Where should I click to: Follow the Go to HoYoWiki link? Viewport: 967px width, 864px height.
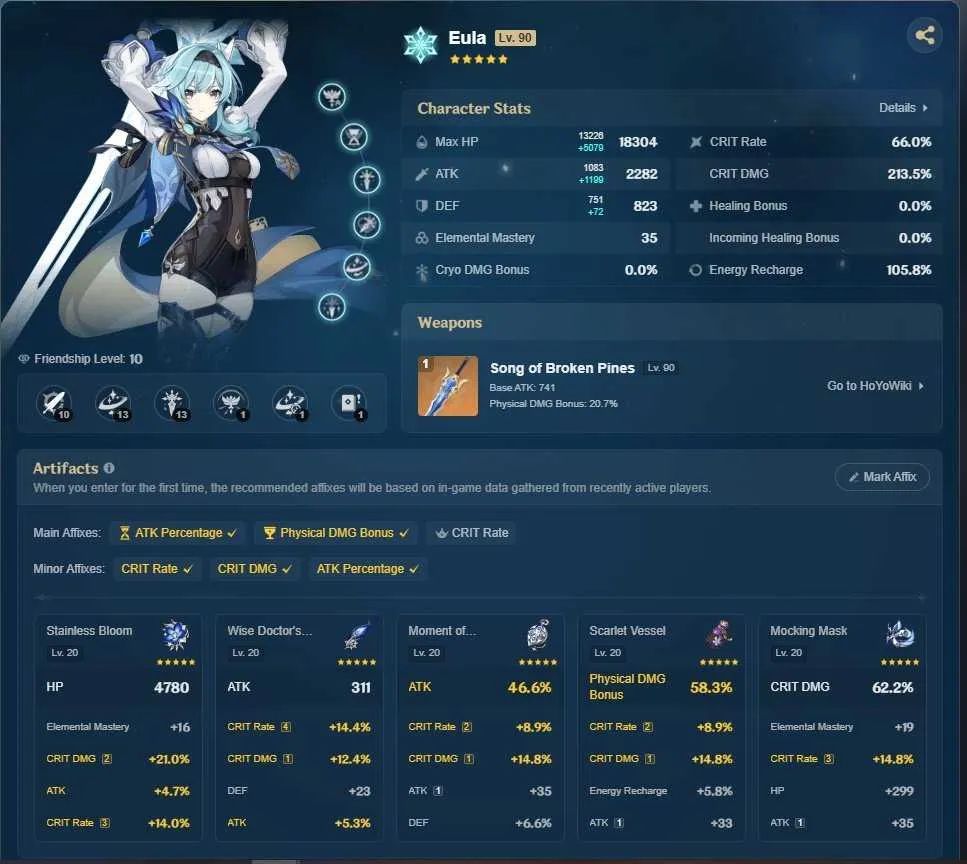[875, 386]
